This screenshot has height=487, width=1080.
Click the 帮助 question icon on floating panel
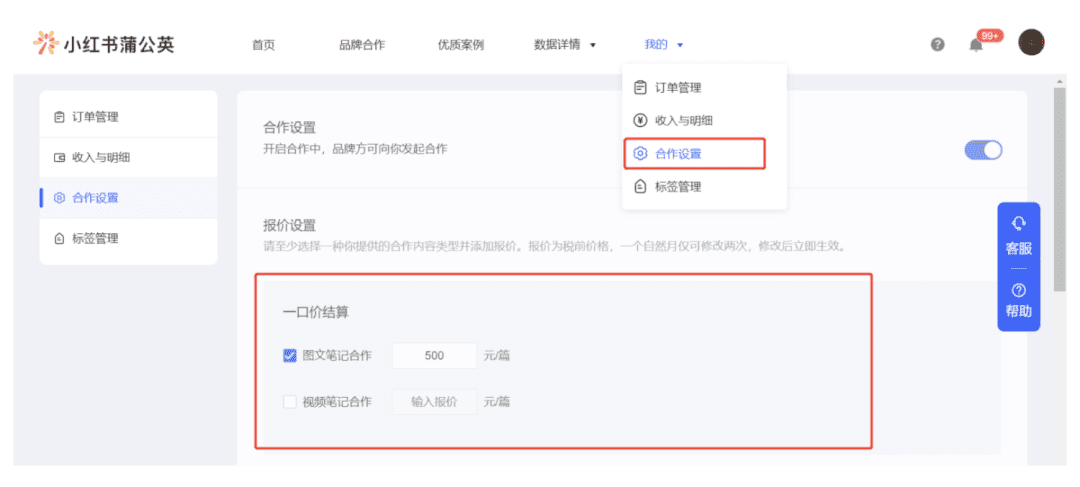[x=1019, y=290]
